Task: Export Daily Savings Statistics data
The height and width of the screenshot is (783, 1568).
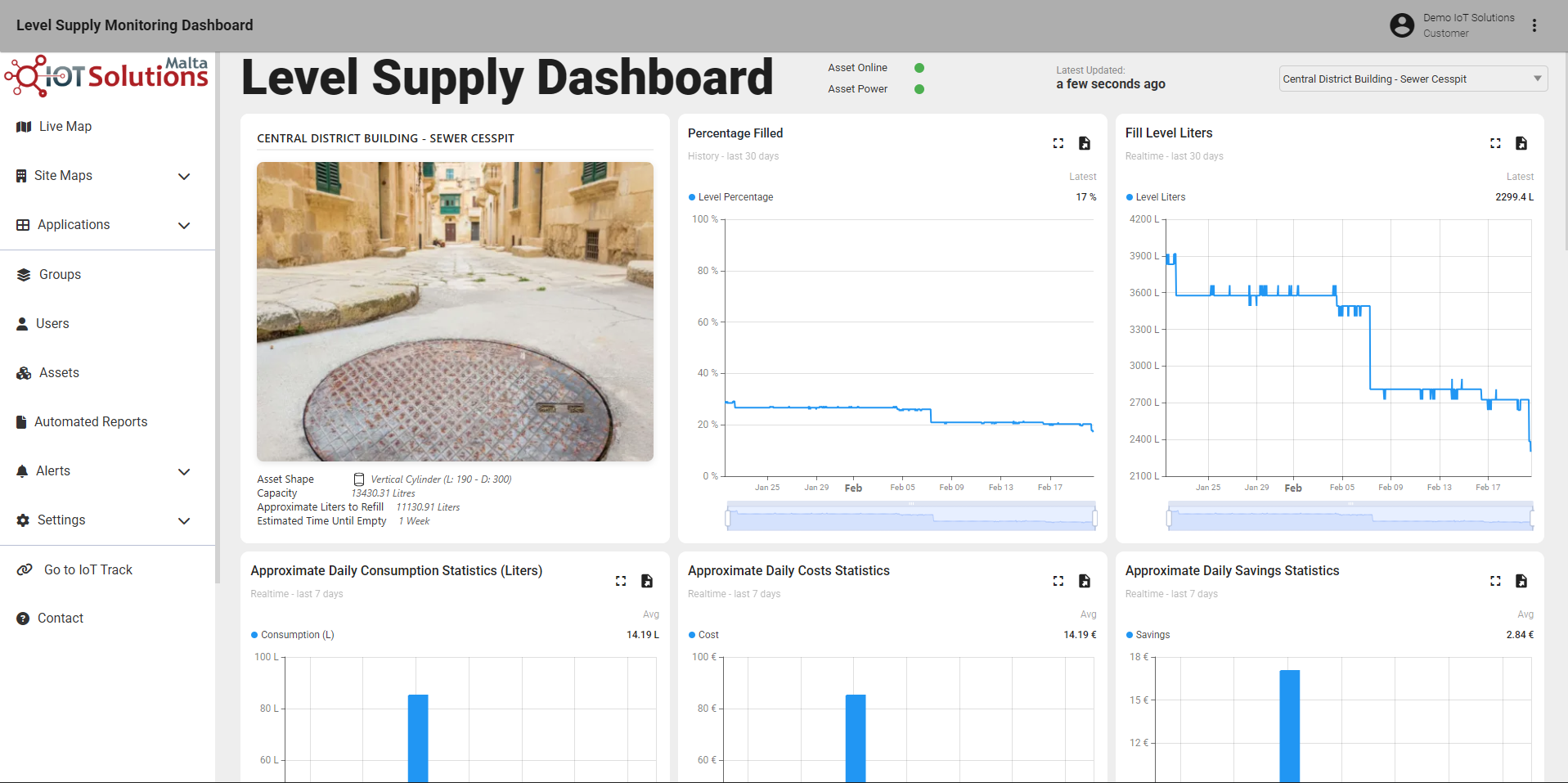Action: point(1521,581)
